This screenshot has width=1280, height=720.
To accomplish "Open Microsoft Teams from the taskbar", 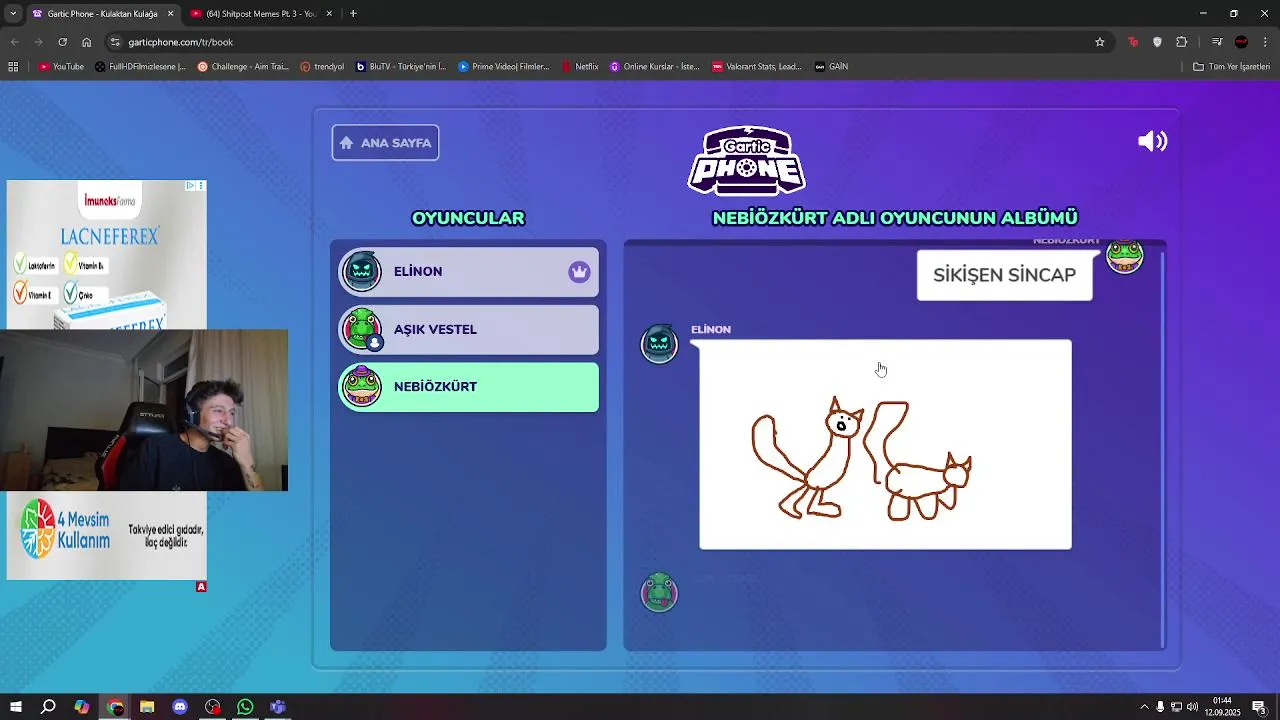I will tap(278, 707).
